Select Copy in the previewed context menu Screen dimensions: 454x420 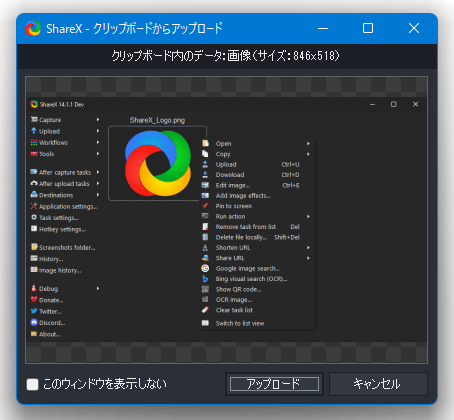coord(257,154)
